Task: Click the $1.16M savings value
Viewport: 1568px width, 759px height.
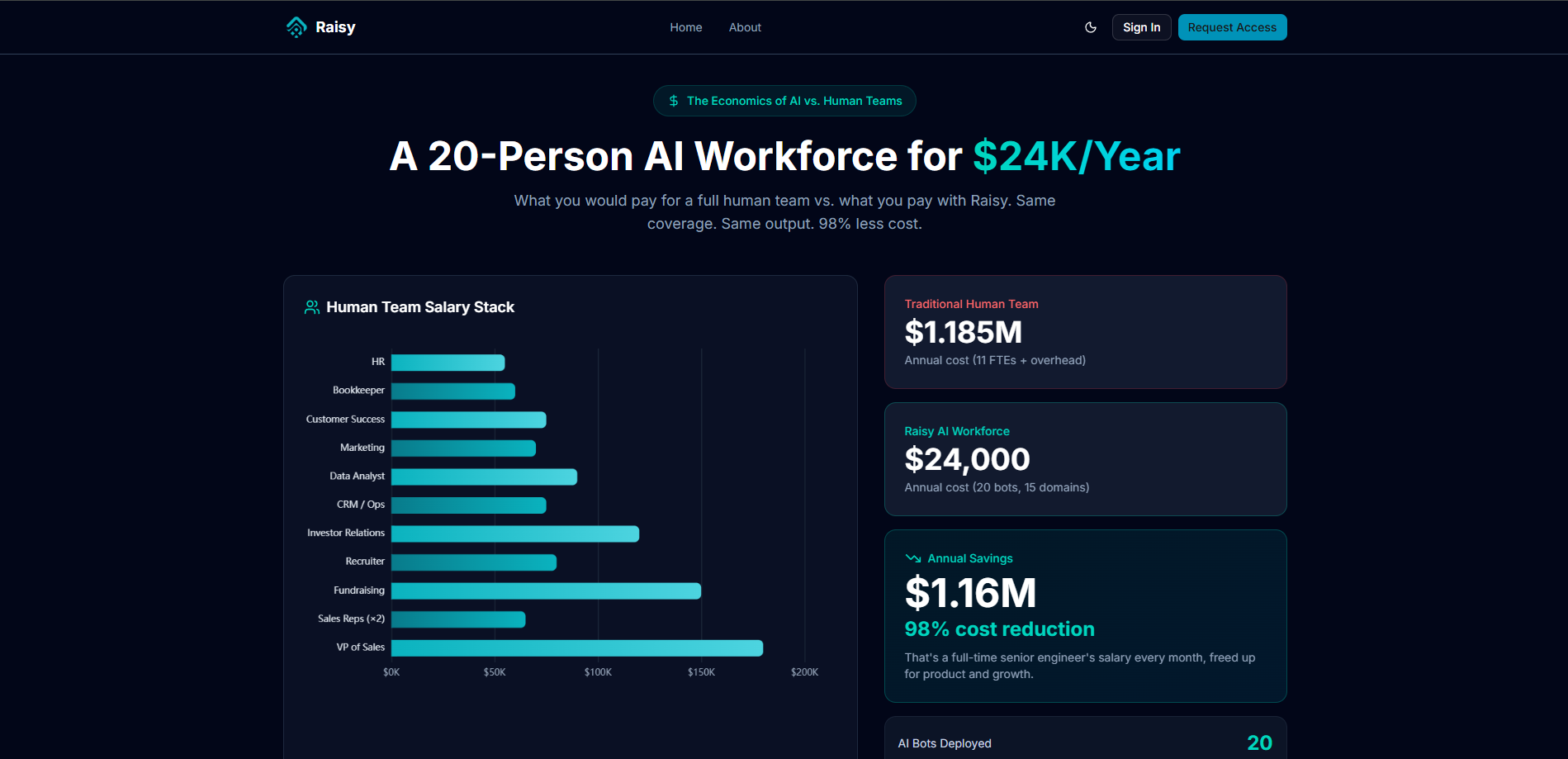Action: (970, 593)
